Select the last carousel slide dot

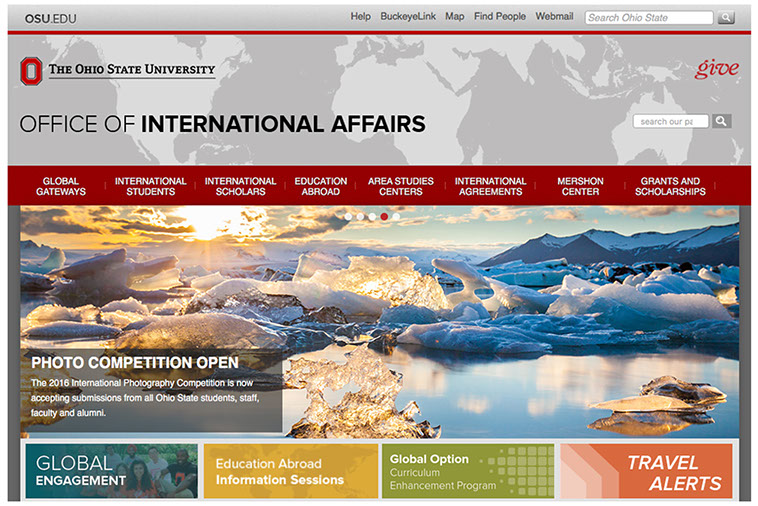[x=396, y=216]
